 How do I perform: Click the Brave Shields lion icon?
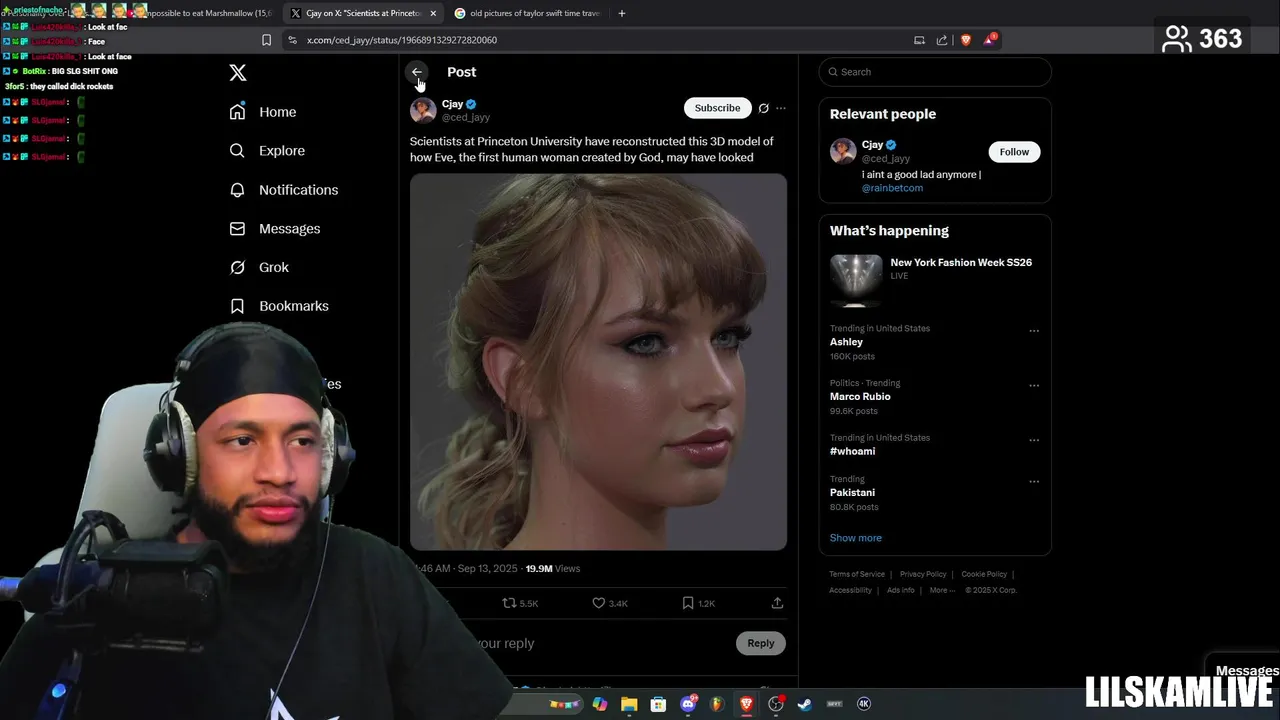pyautogui.click(x=966, y=40)
